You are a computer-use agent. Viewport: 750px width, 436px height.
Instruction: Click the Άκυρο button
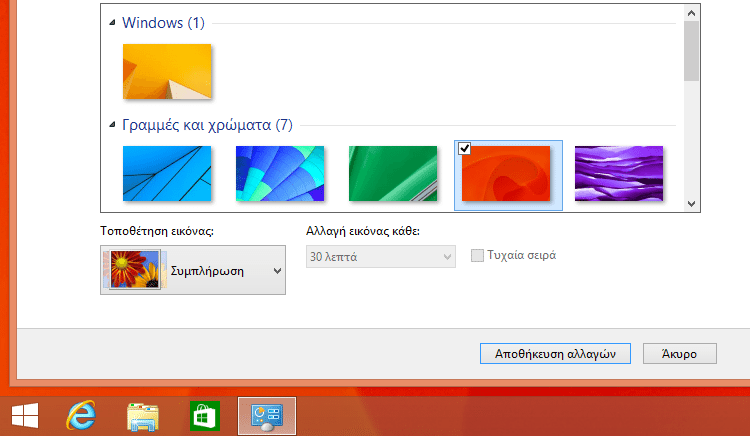(x=680, y=354)
